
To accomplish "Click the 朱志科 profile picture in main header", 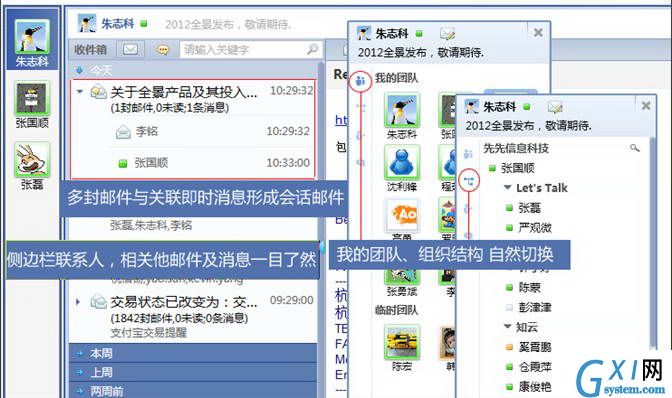I will 87,23.
